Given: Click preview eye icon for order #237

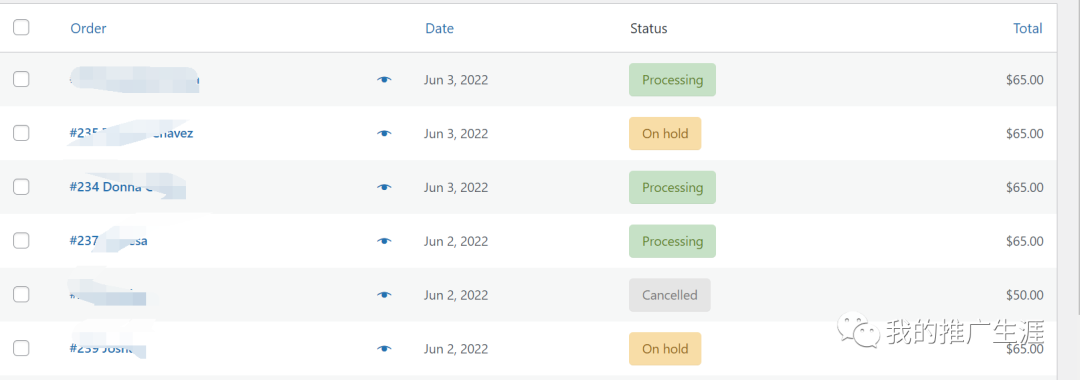Looking at the screenshot, I should [384, 241].
